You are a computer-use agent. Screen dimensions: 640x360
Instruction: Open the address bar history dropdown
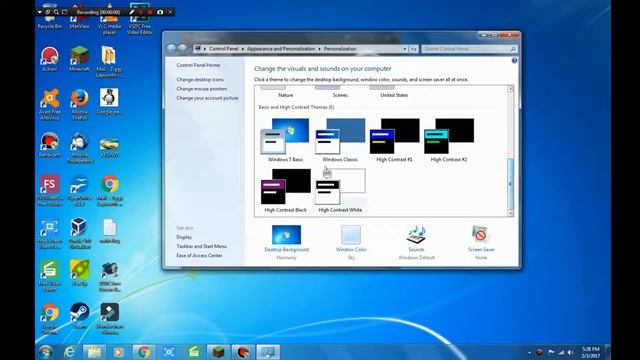(404, 49)
